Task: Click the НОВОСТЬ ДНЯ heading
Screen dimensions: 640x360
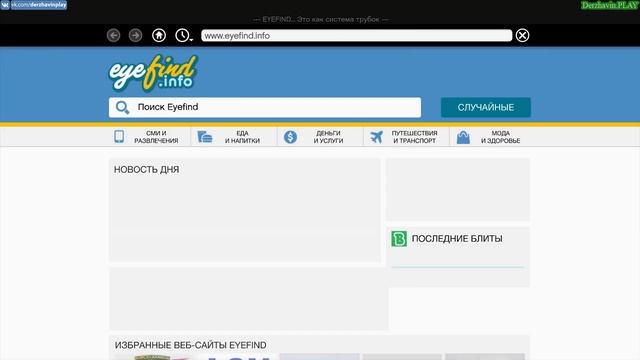Action: pyautogui.click(x=147, y=170)
